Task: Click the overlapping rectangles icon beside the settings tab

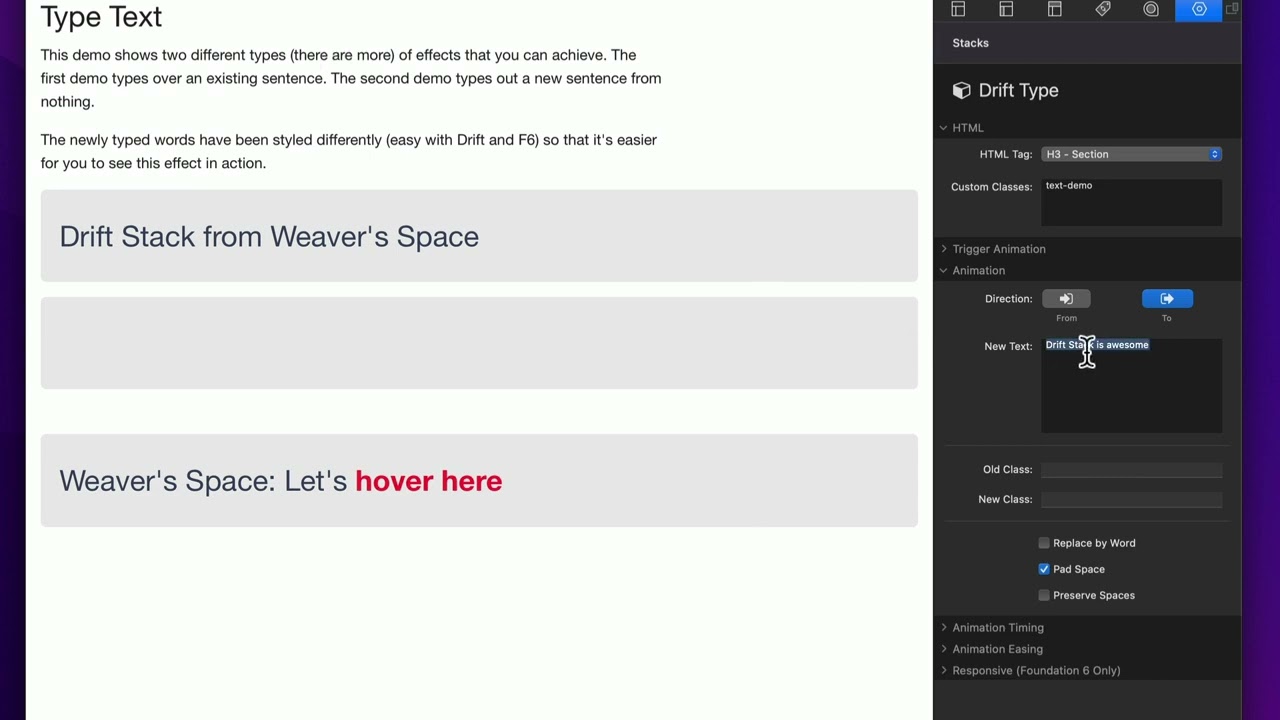Action: 1232,9
